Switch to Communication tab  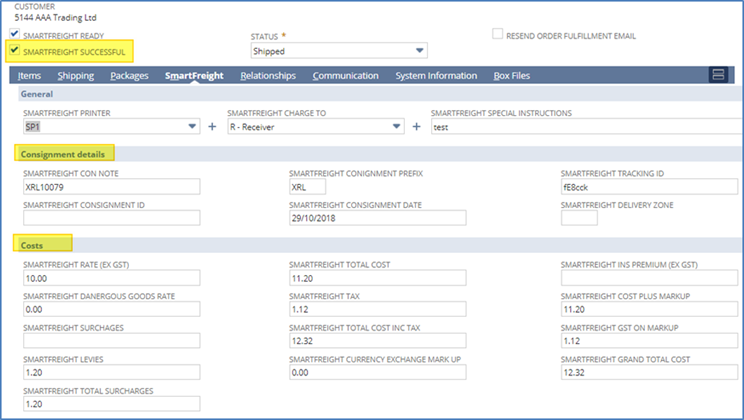pos(345,76)
